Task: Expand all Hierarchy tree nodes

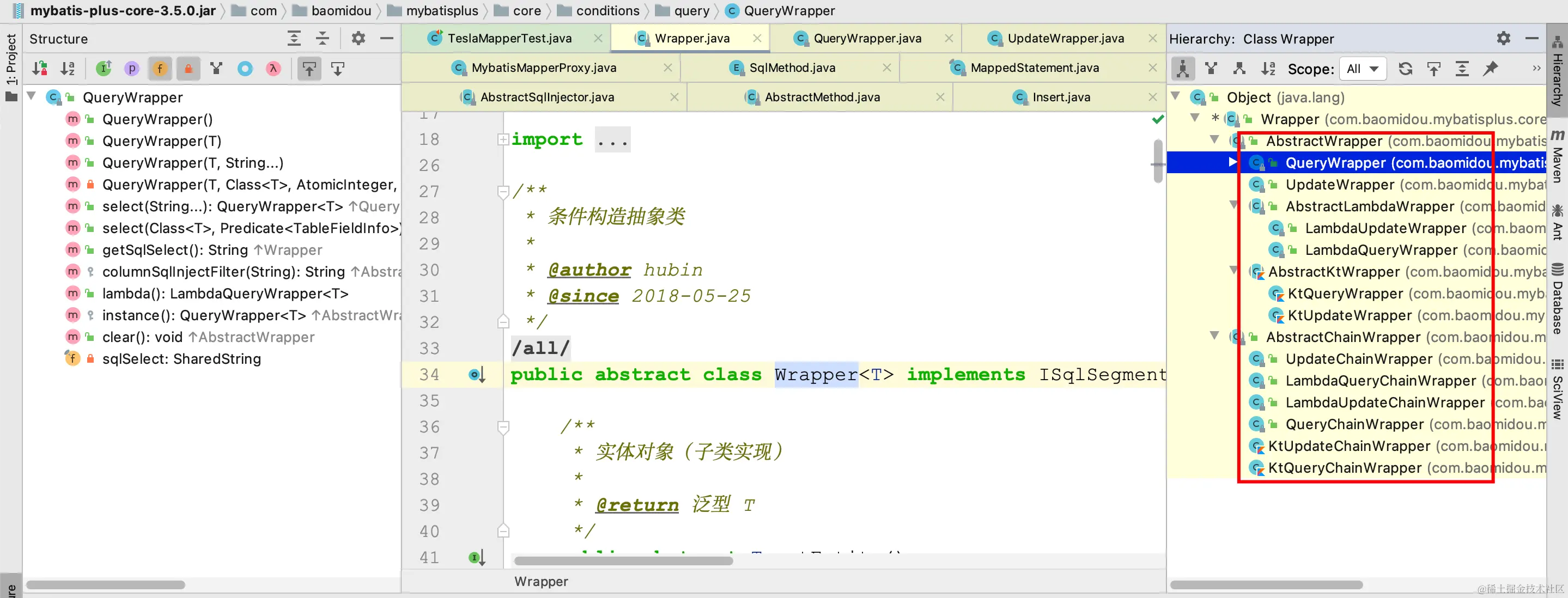Action: (1461, 69)
